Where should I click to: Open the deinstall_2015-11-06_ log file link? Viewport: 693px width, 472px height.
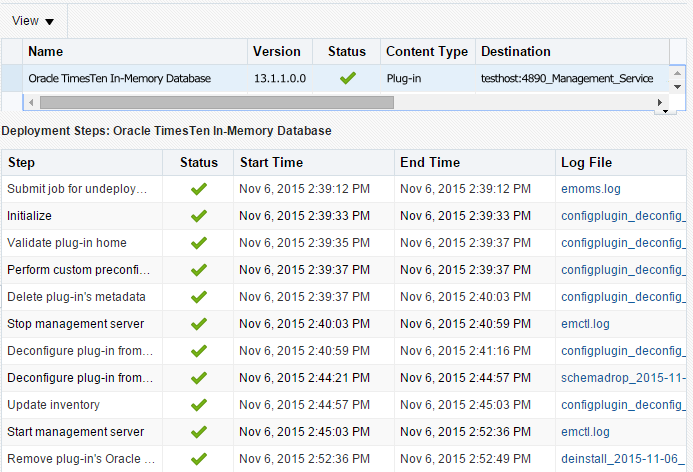[623, 458]
